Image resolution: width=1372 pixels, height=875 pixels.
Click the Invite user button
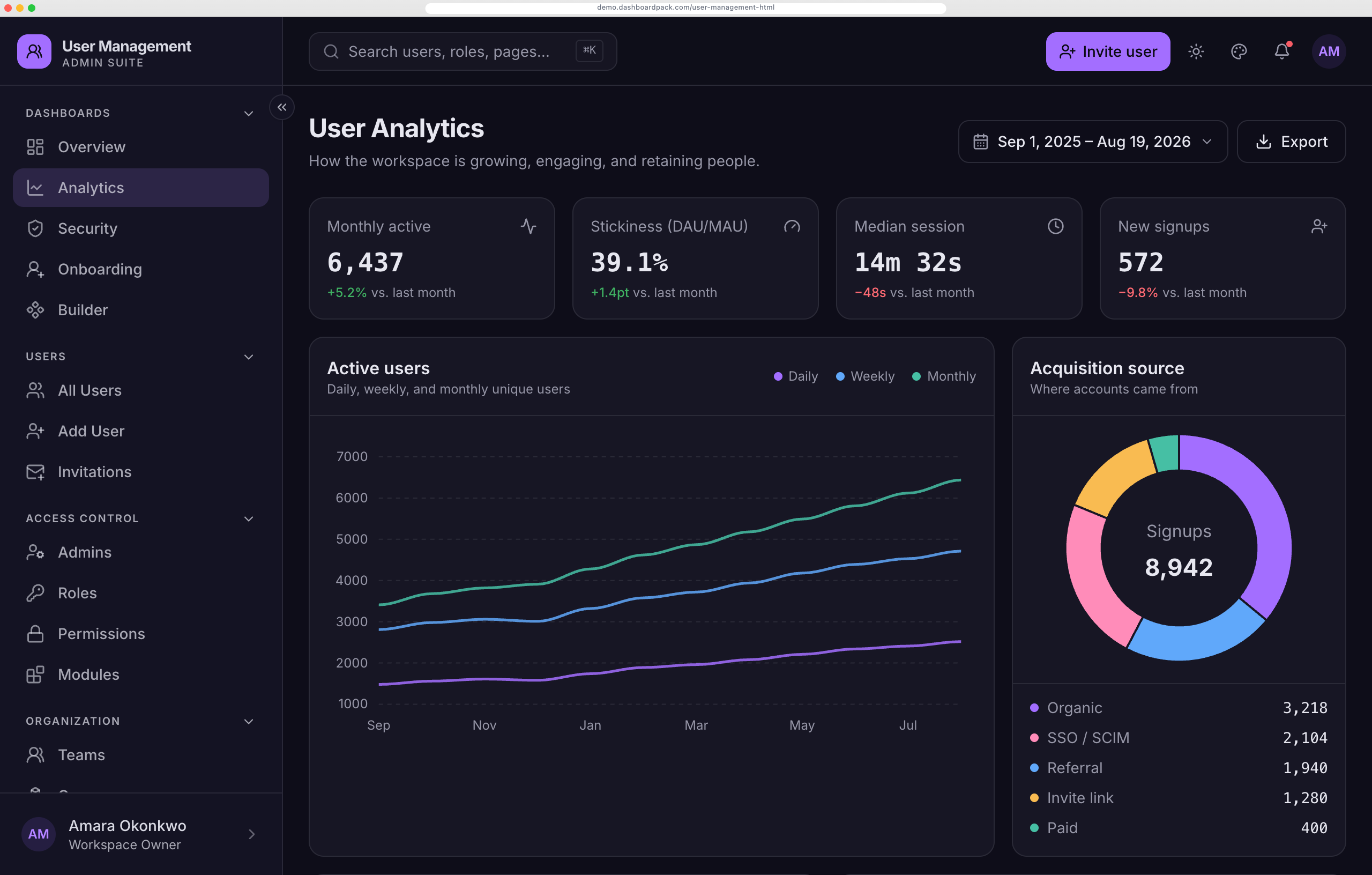coord(1108,51)
